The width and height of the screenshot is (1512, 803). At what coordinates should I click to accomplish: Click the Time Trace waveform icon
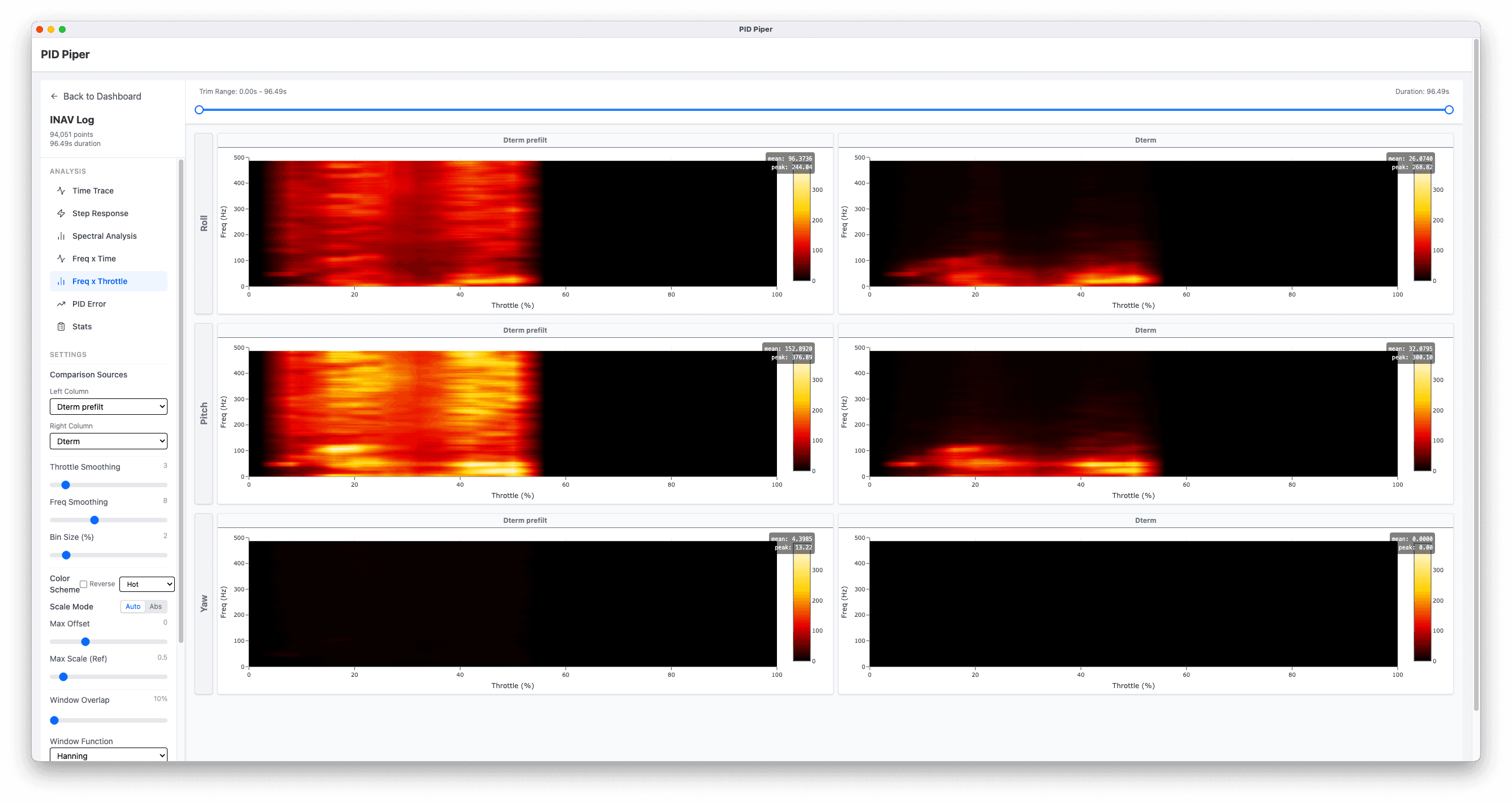[61, 191]
